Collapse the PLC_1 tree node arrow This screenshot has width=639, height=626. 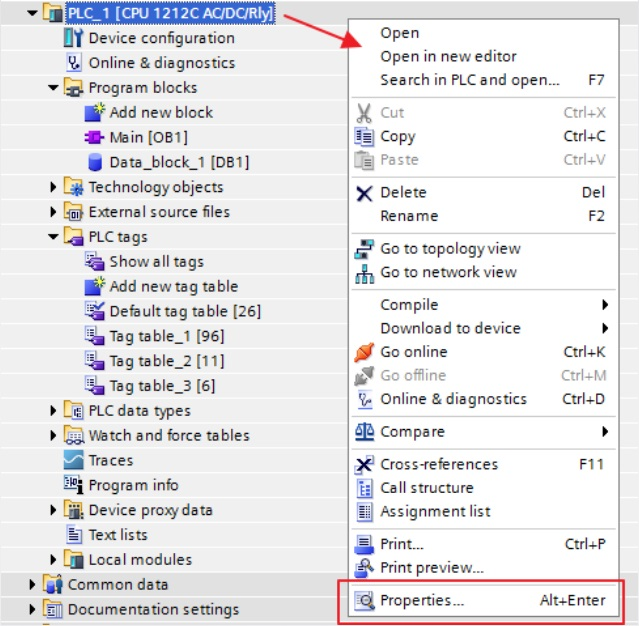[32, 13]
